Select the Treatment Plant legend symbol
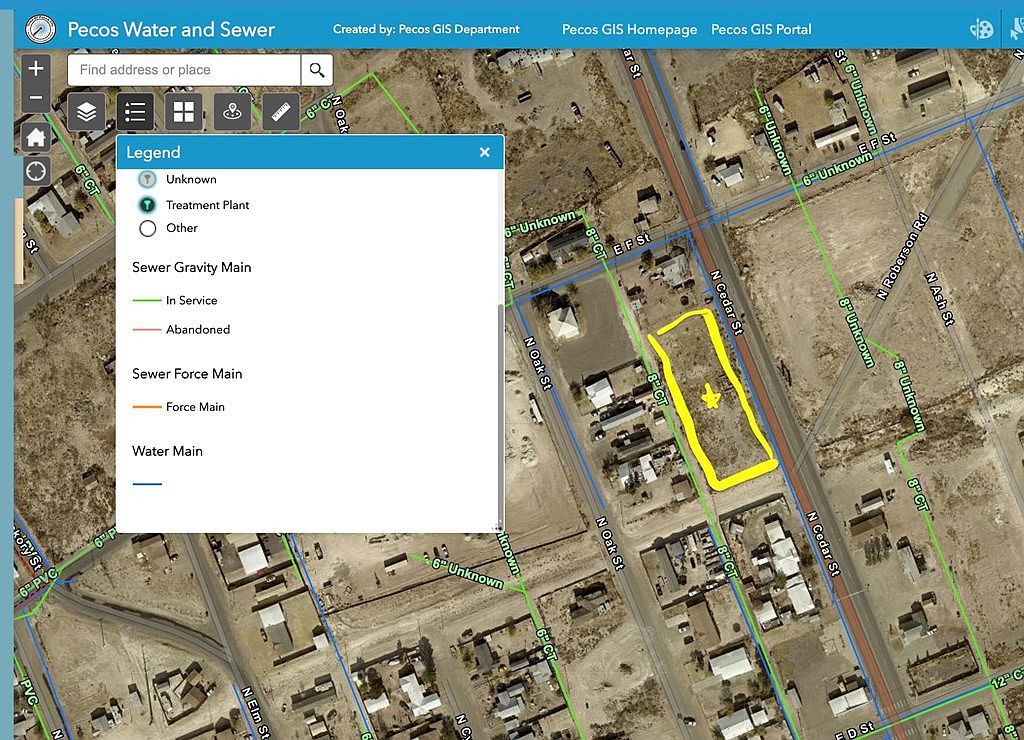1024x740 pixels. 146,204
